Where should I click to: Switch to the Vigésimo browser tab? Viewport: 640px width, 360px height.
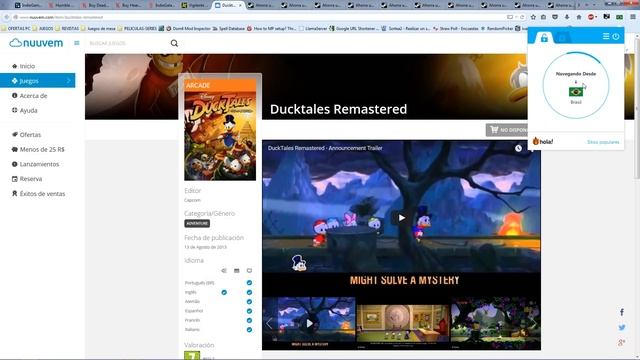[195, 5]
